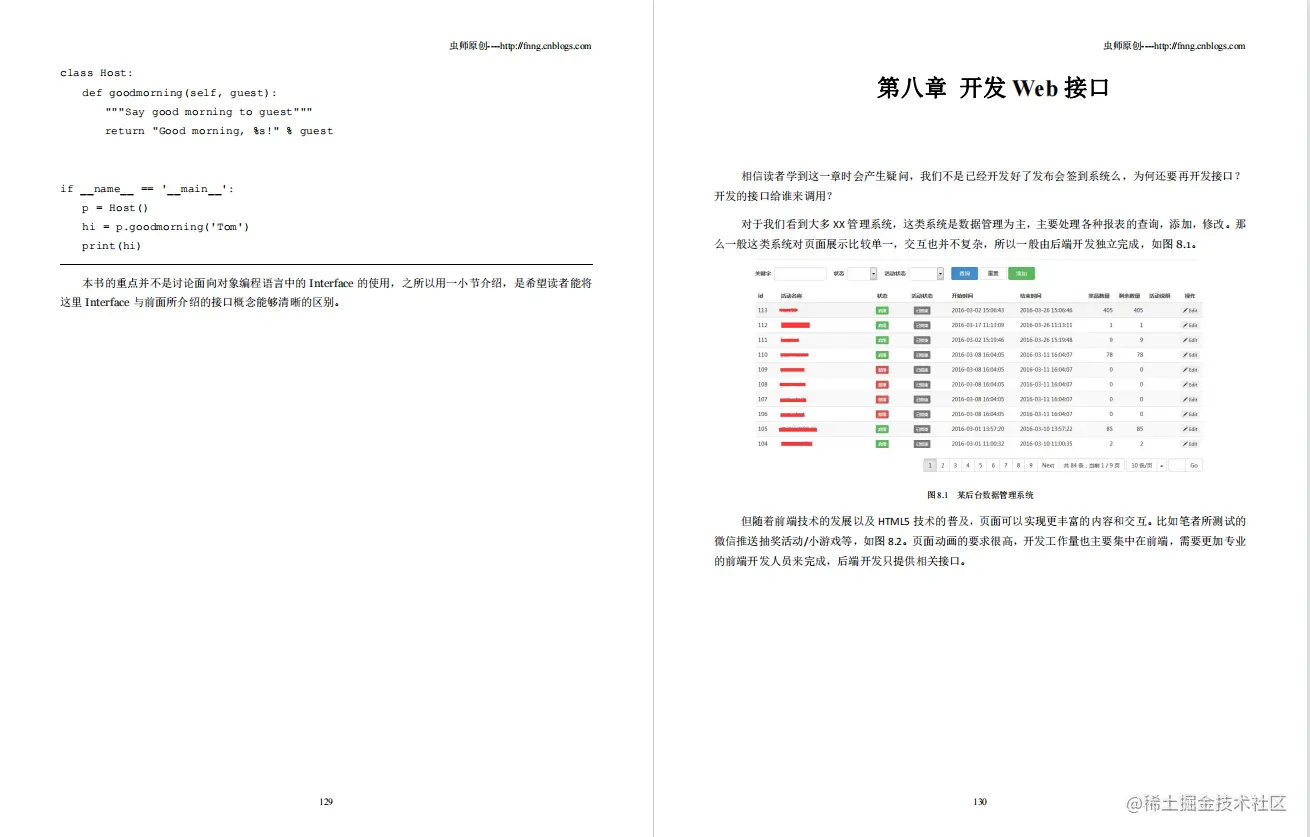Click the 关键字 keyword input field
The image size is (1310, 837).
pyautogui.click(x=800, y=273)
